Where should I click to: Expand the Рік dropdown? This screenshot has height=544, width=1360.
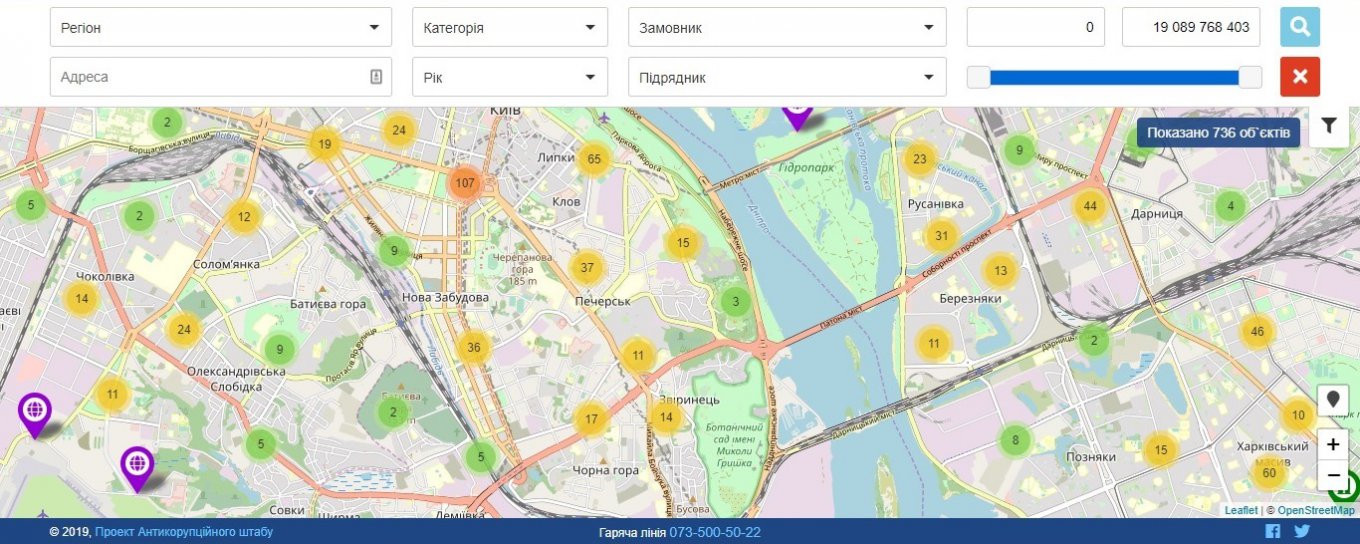510,77
